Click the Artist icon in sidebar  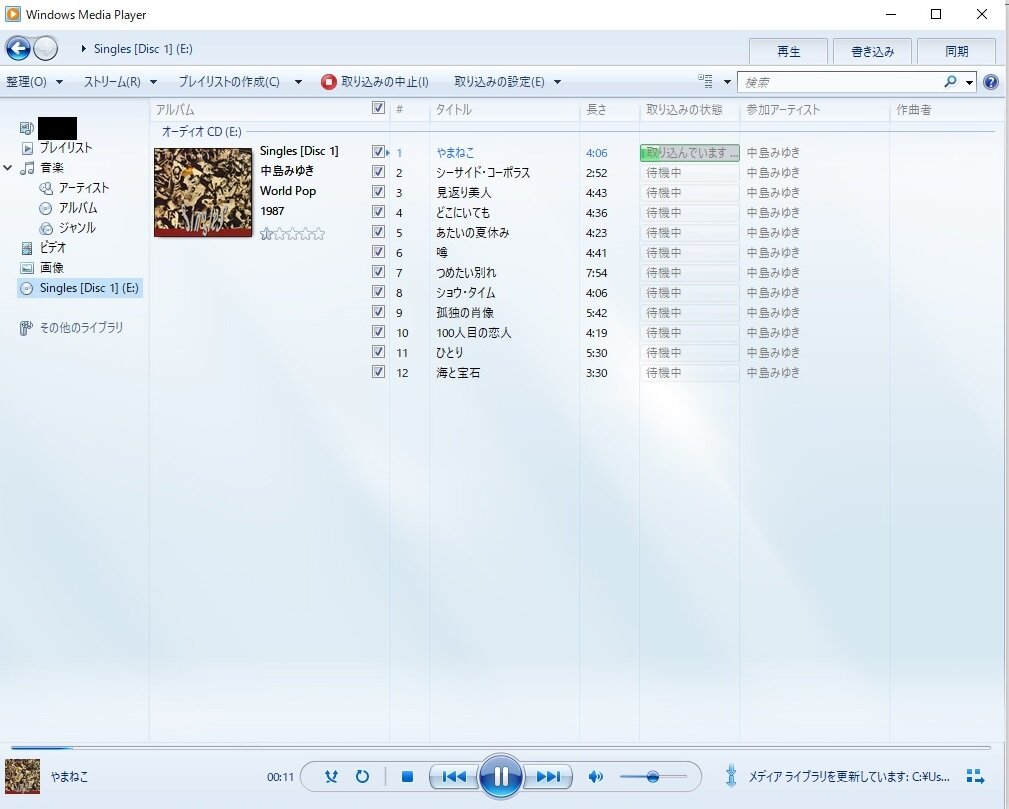click(46, 188)
